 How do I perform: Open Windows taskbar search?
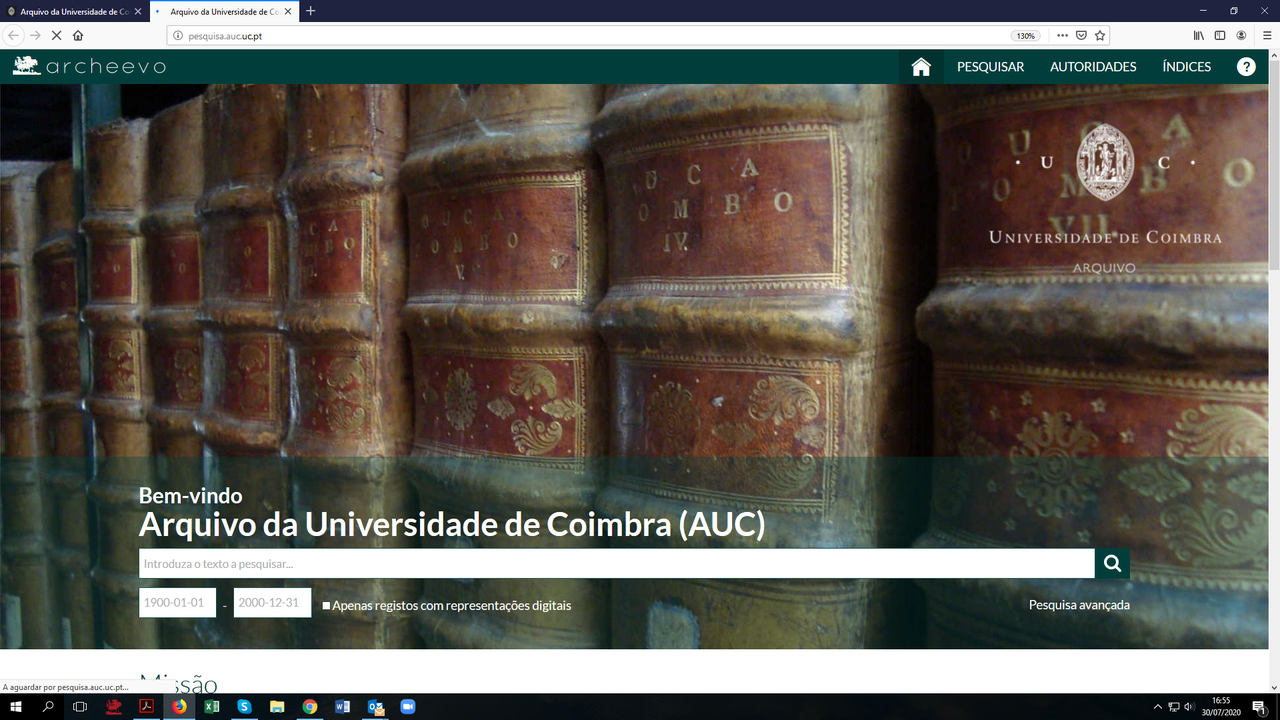click(48, 707)
